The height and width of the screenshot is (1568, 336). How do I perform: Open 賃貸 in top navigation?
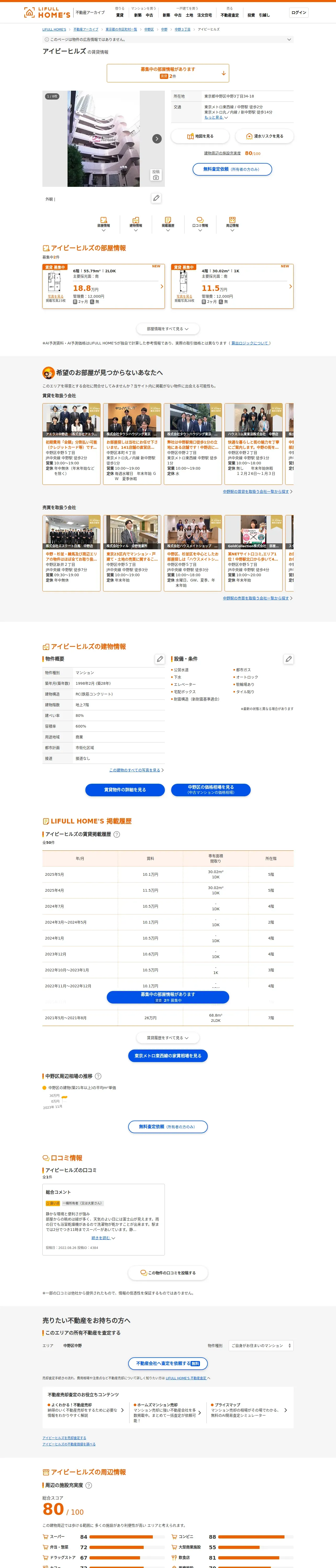point(120,15)
